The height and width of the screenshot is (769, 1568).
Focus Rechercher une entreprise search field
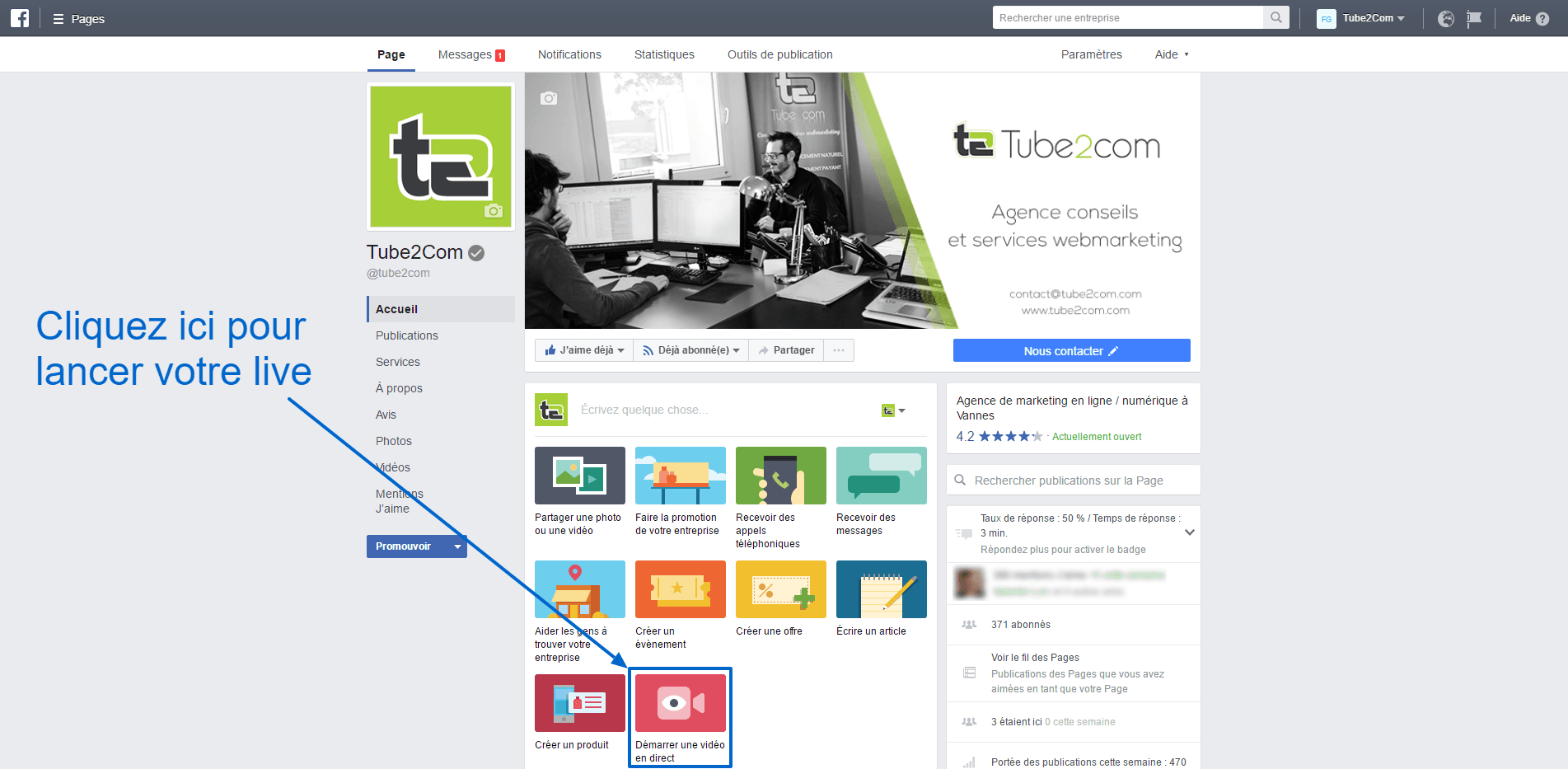point(1128,17)
